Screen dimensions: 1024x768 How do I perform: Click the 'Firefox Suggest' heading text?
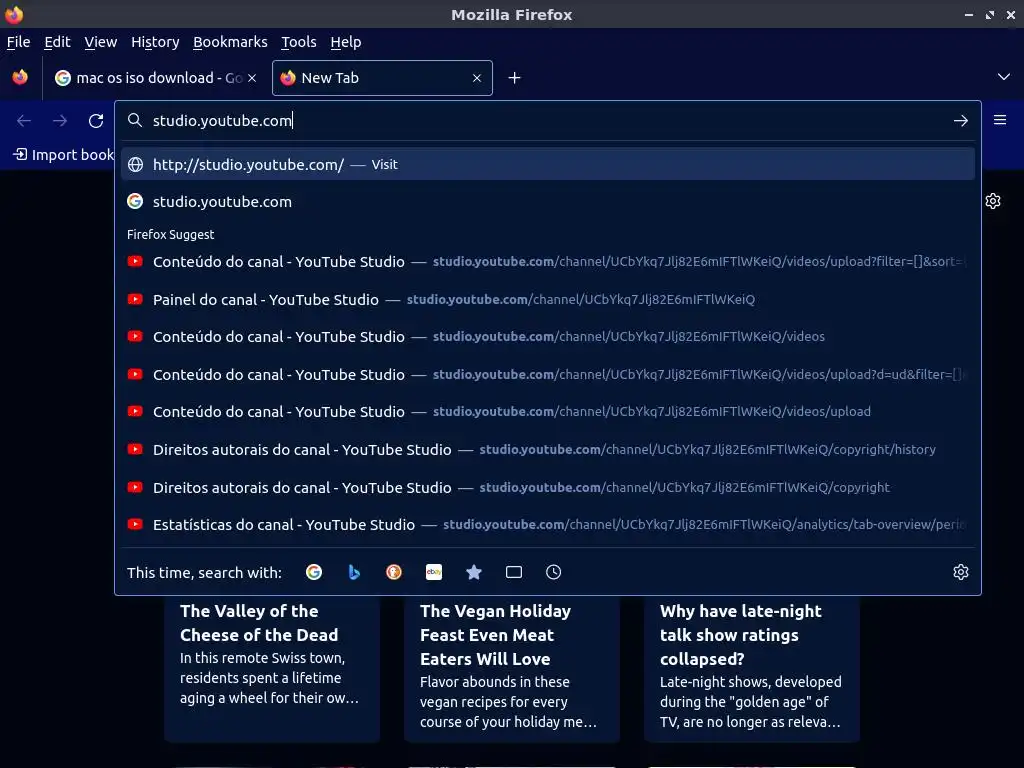tap(170, 234)
